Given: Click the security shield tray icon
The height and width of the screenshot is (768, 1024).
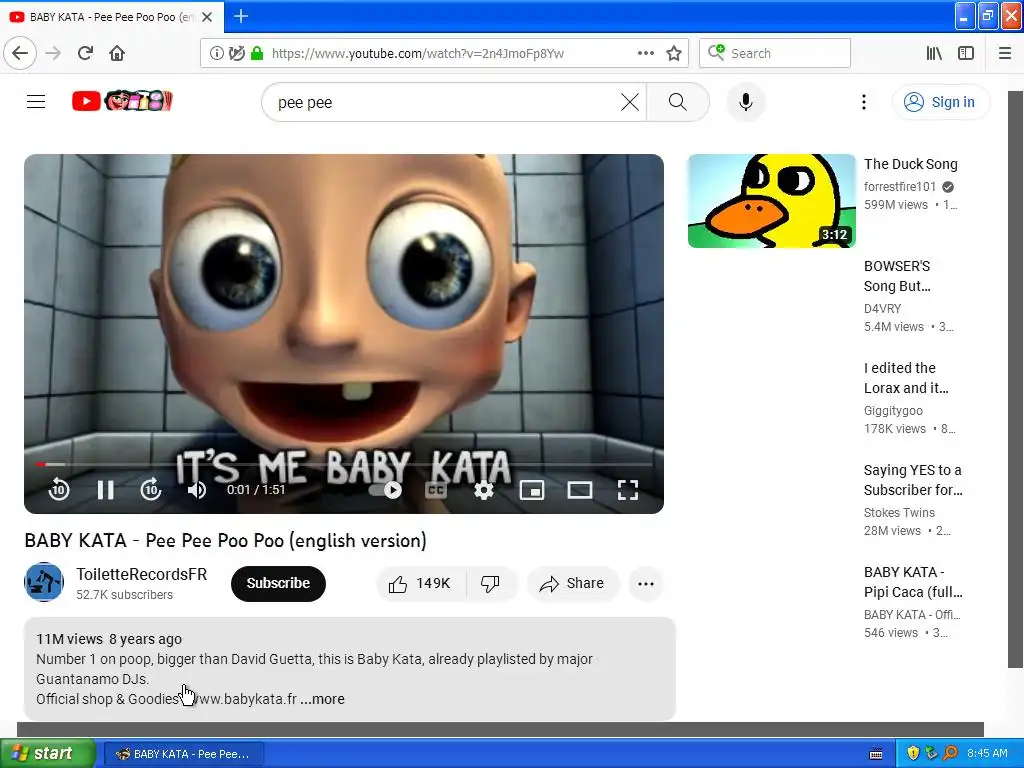Looking at the screenshot, I should [x=913, y=753].
